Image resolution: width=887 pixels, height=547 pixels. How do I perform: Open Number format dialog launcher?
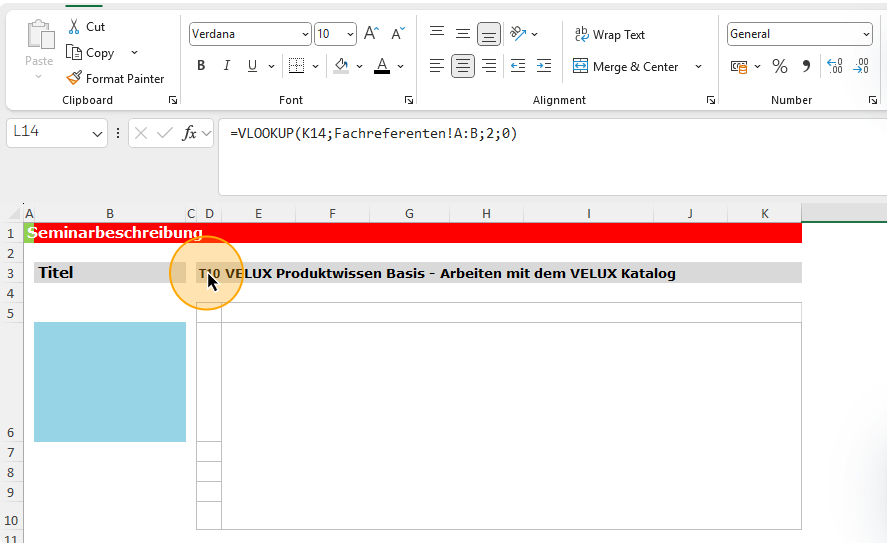pos(873,100)
